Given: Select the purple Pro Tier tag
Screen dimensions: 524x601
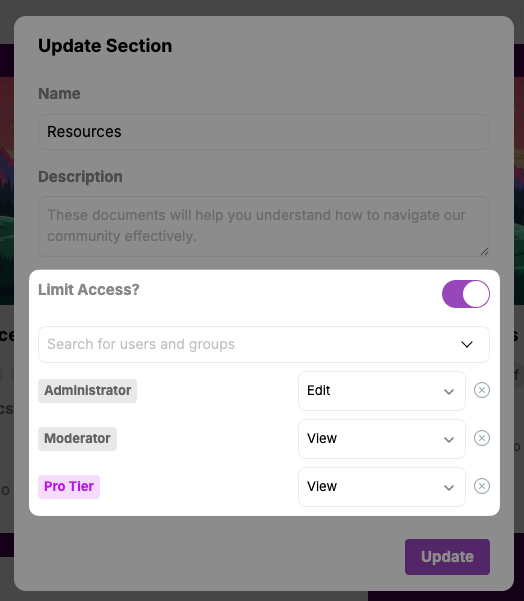Looking at the screenshot, I should click(x=69, y=486).
